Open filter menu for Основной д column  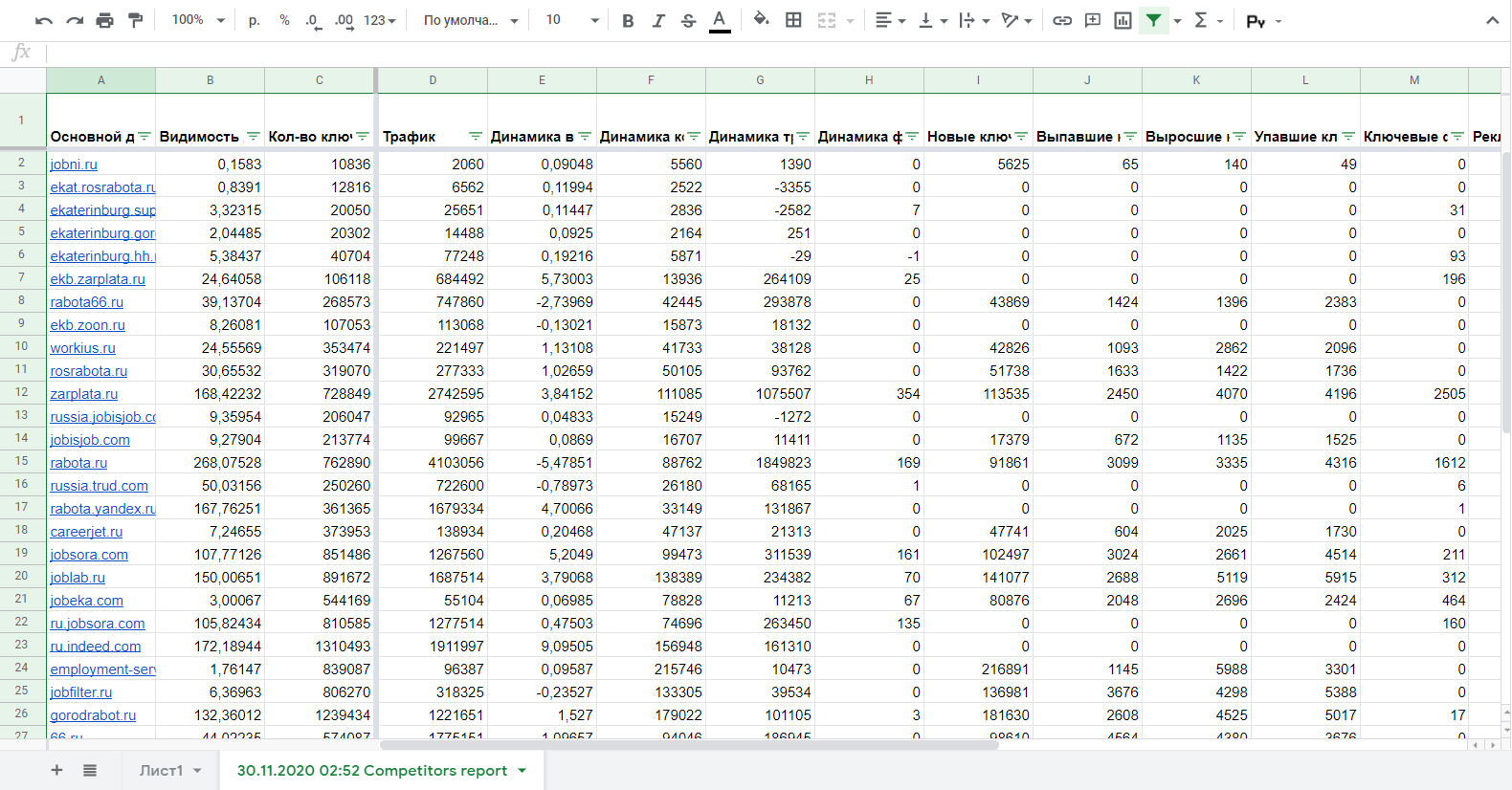[144, 137]
